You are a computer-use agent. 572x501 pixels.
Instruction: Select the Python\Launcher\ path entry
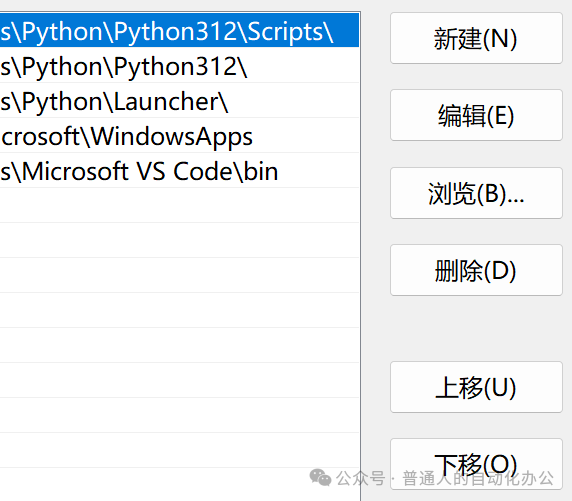[x=179, y=100]
